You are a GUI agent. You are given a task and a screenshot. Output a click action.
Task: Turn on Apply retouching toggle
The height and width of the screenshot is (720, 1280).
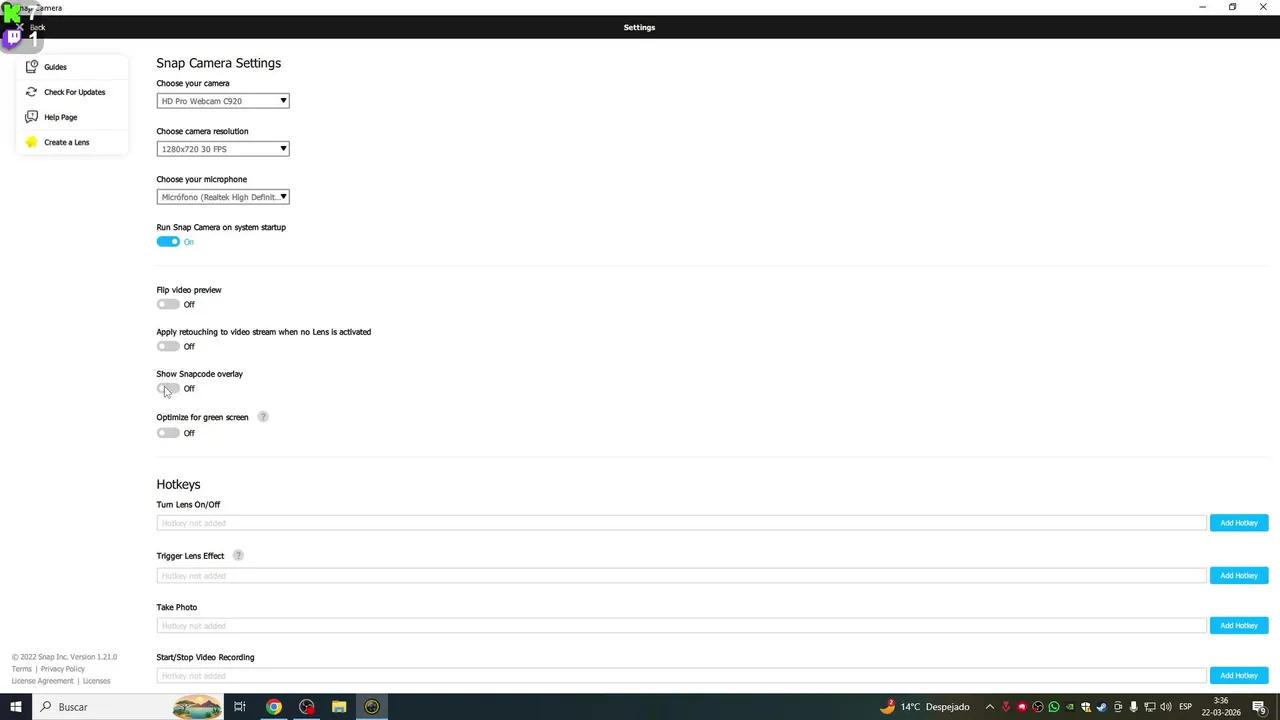pos(168,346)
